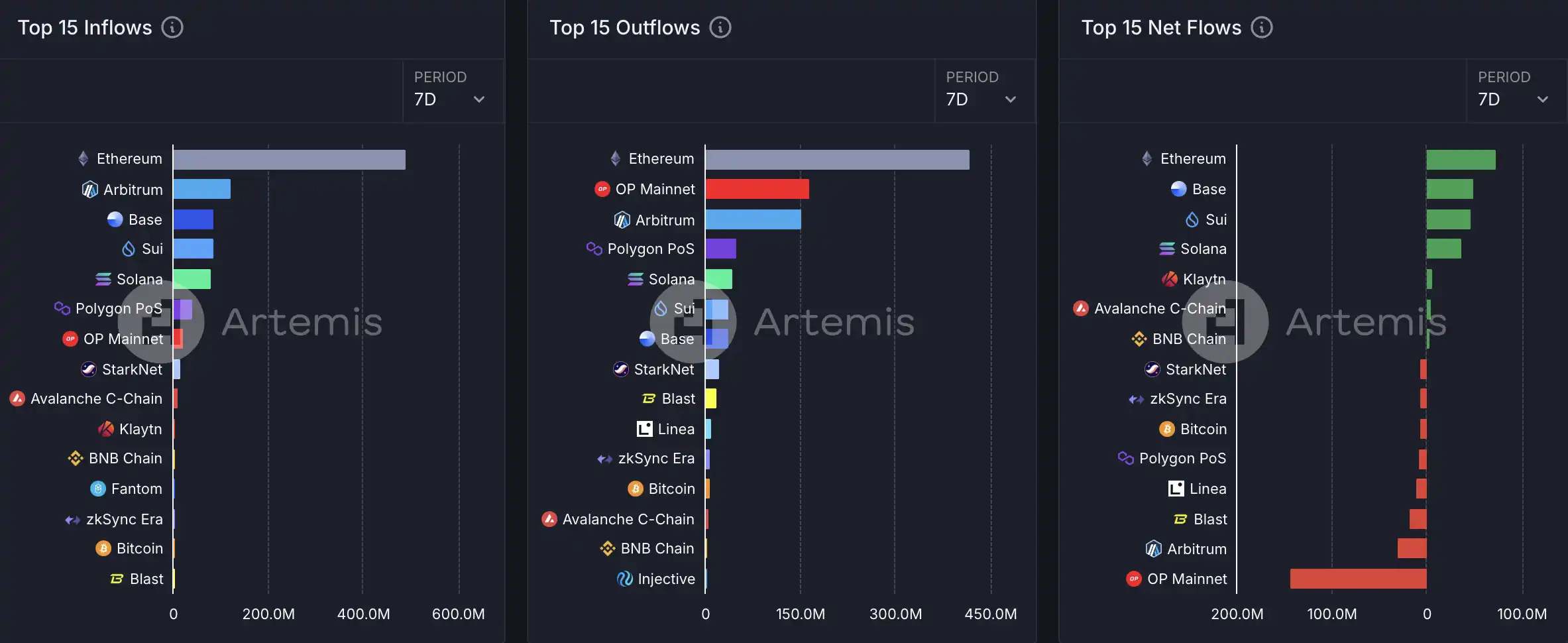Click the Linea icon in Outflows chart
1568x643 pixels.
[645, 429]
